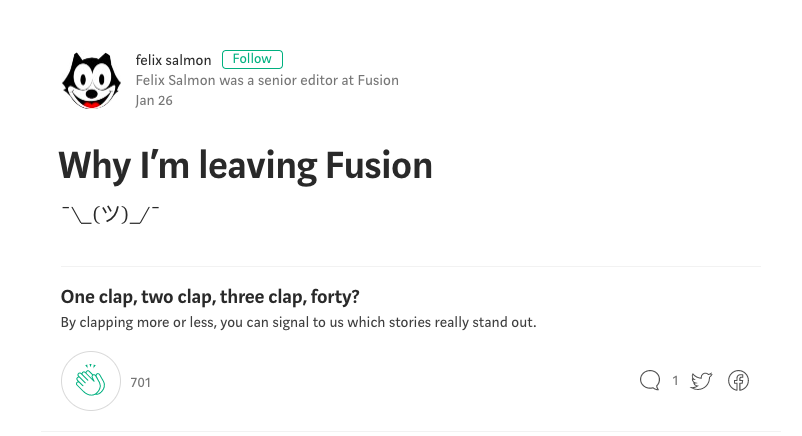Viewport: 802px width, 436px height.
Task: Click the One clap, two clap heading
Action: tap(210, 297)
